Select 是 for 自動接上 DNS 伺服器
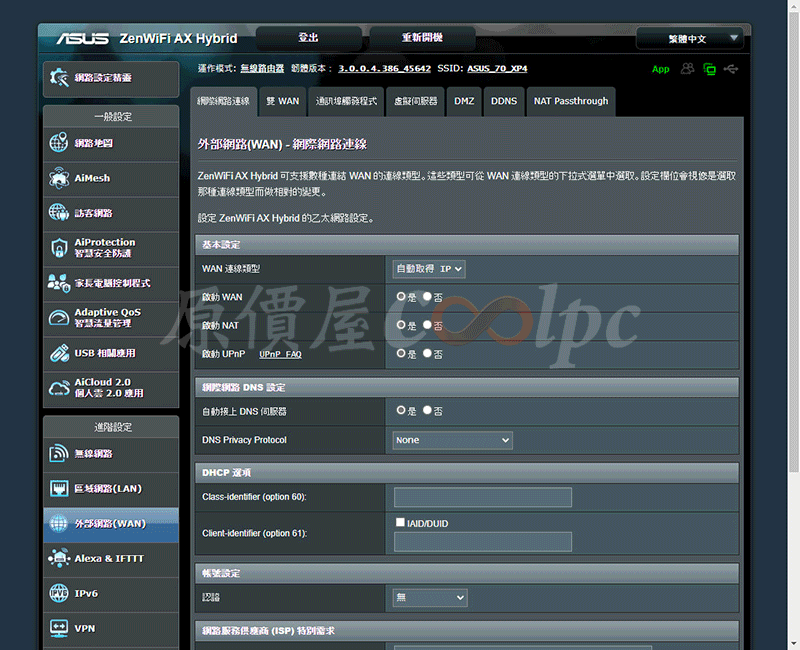This screenshot has height=650, width=800. 401,410
